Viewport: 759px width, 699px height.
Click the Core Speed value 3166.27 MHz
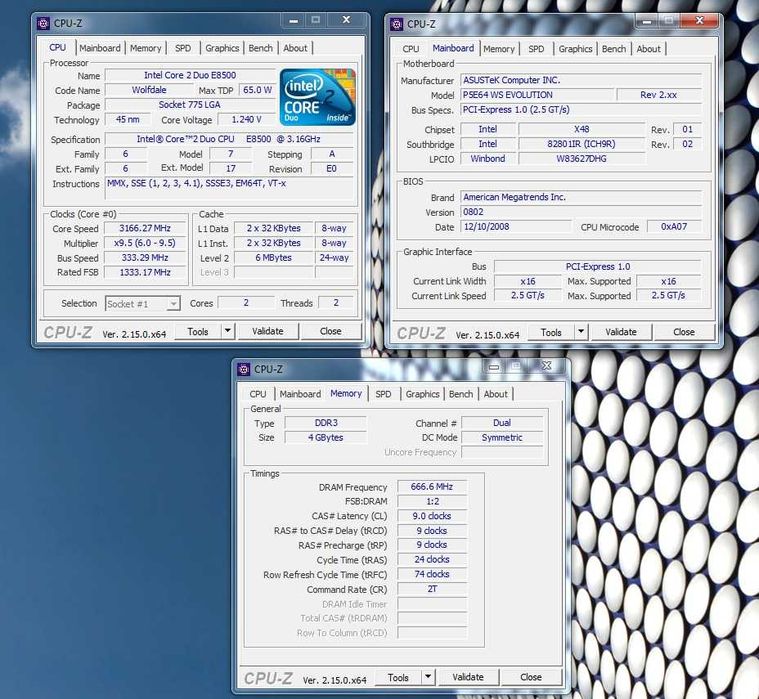tap(145, 228)
